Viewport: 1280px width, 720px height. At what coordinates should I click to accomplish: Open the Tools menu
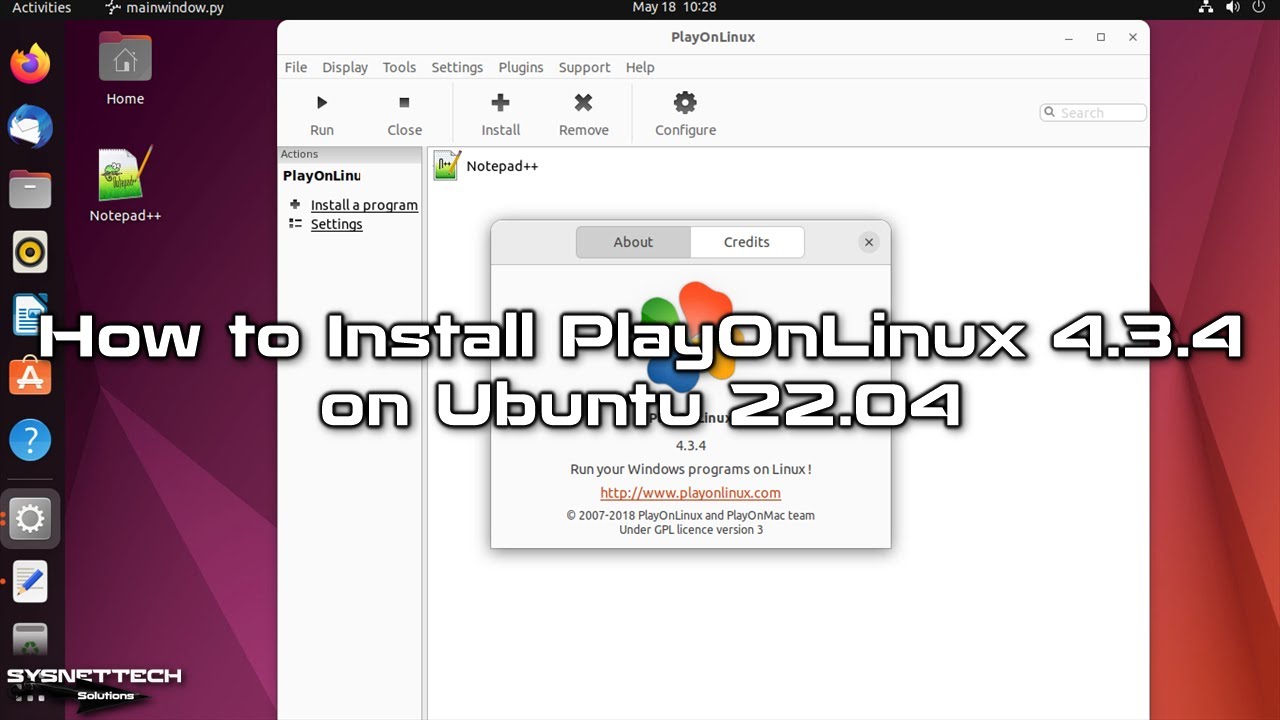399,67
